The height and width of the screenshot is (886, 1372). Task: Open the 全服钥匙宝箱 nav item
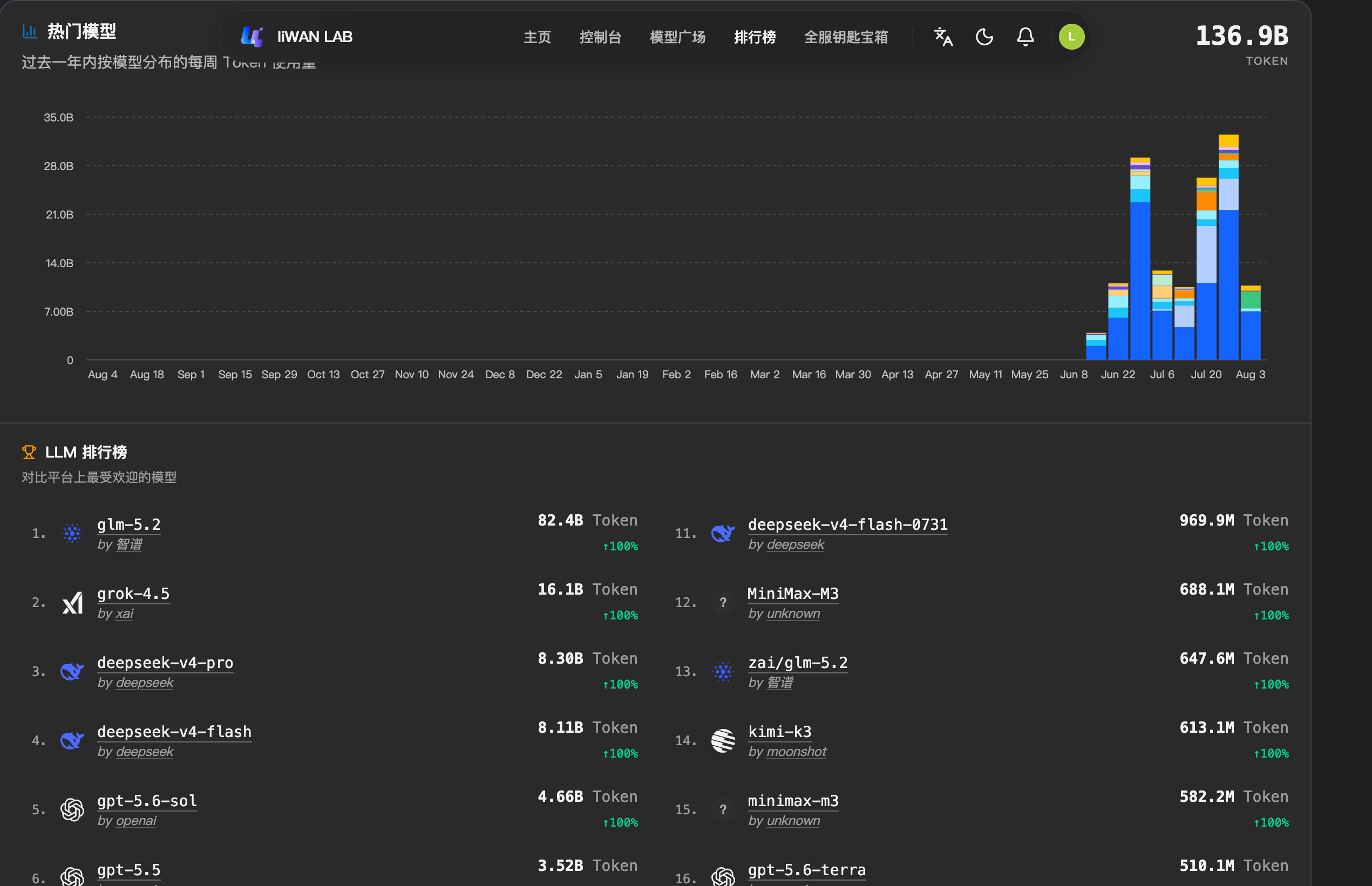coord(845,37)
